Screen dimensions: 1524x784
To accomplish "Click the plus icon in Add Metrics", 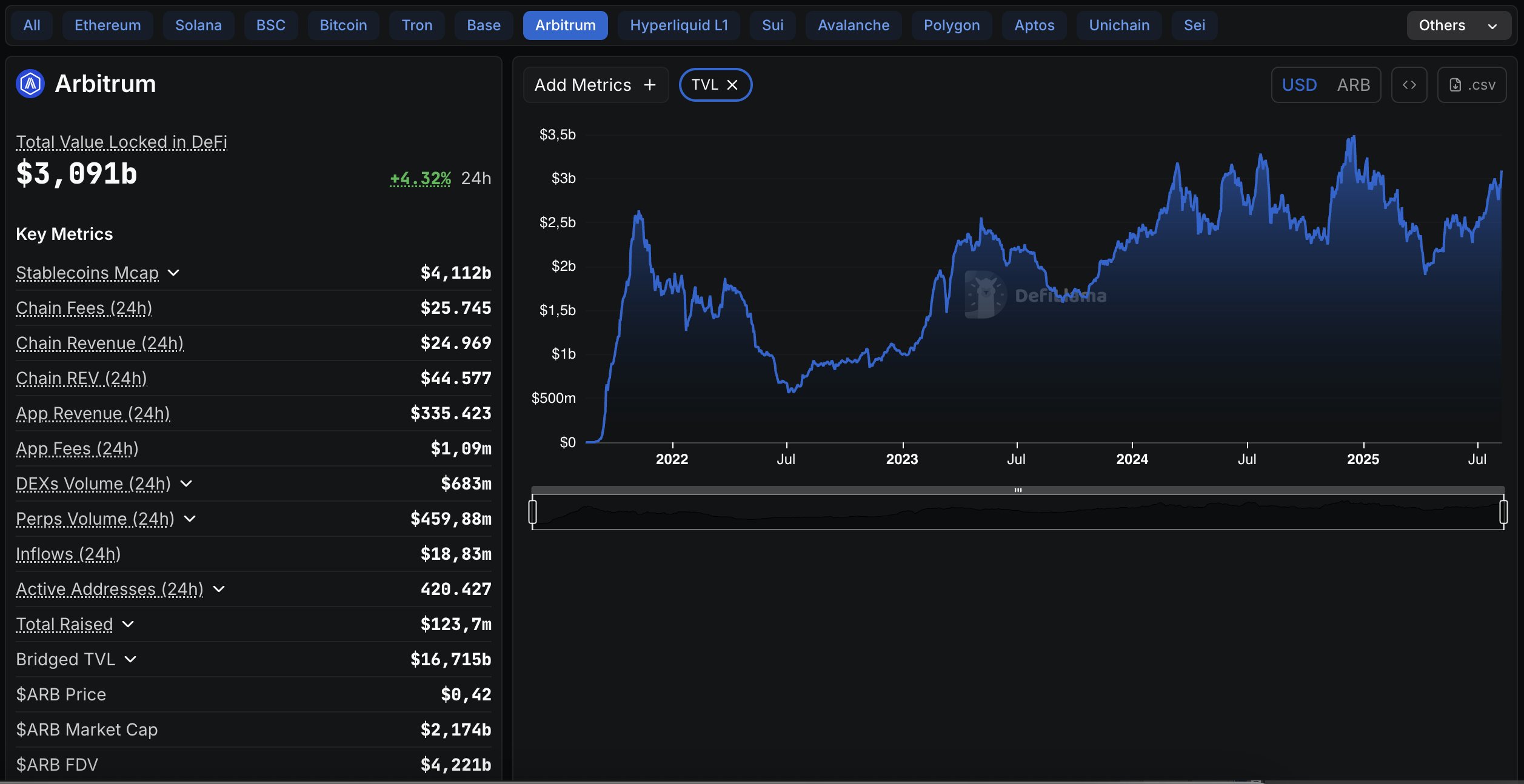I will coord(650,85).
